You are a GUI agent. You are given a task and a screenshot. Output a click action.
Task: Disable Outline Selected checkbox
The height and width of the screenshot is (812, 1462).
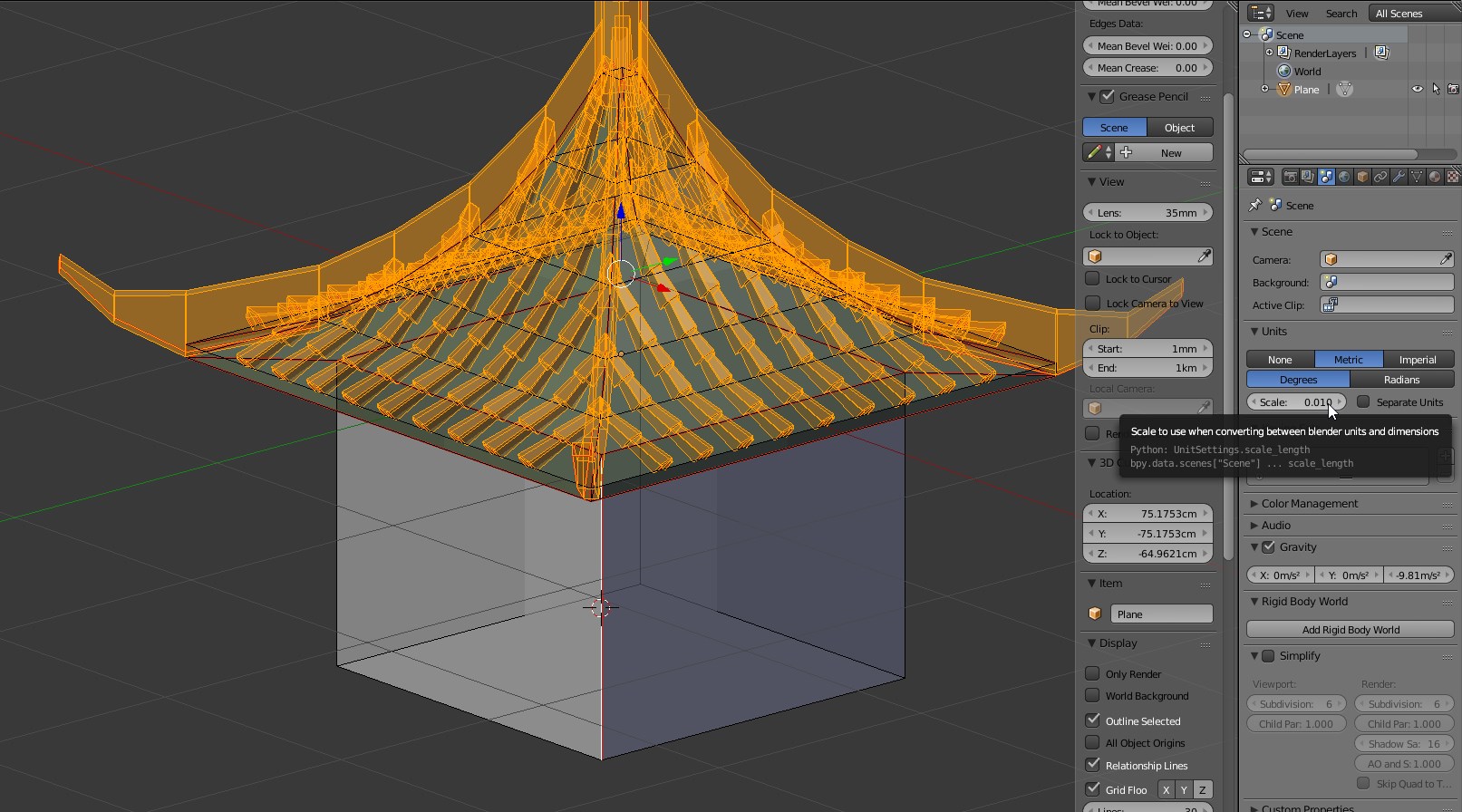(x=1092, y=720)
